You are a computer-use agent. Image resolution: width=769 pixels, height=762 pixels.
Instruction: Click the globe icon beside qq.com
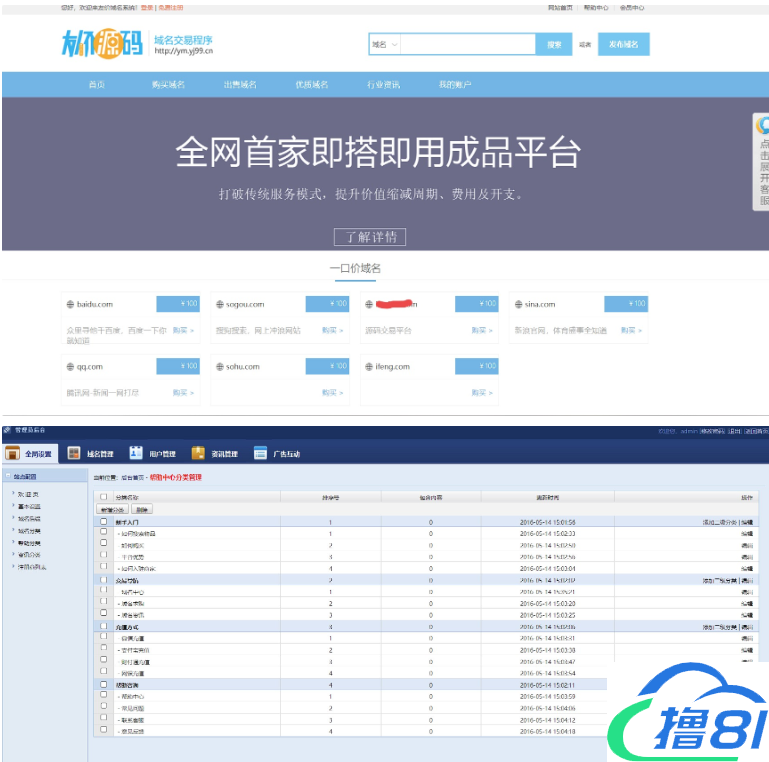(69, 367)
